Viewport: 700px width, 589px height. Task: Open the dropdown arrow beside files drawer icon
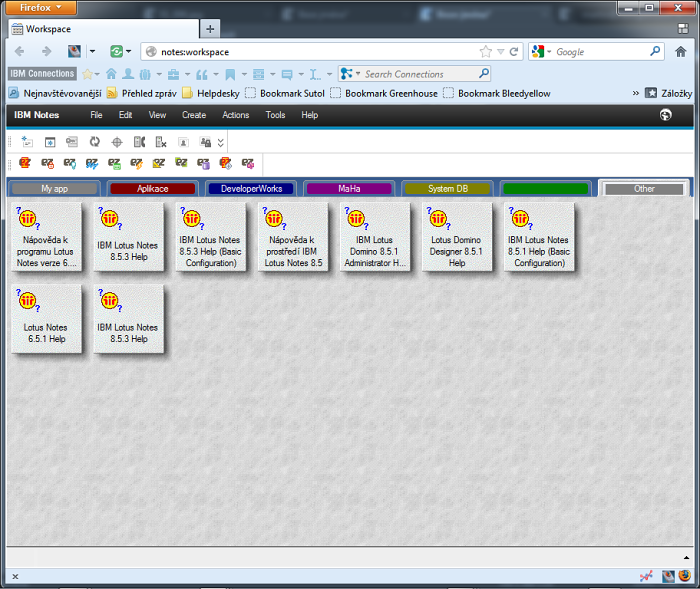(x=273, y=74)
